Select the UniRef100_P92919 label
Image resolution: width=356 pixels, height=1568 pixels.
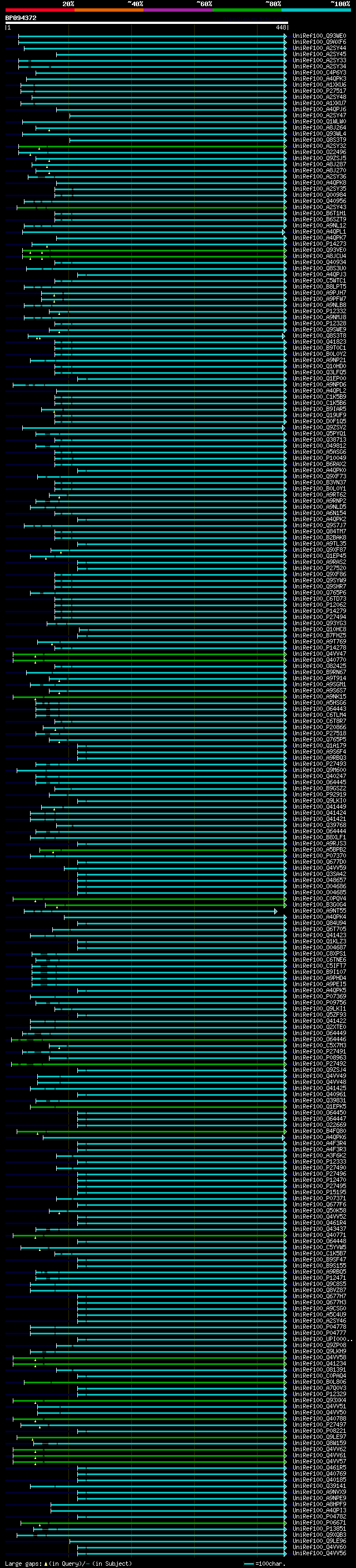[319, 794]
